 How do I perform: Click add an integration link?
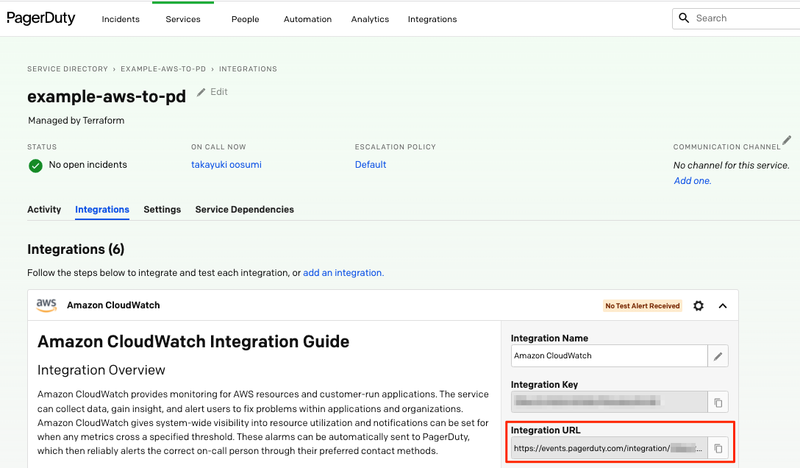click(x=342, y=273)
